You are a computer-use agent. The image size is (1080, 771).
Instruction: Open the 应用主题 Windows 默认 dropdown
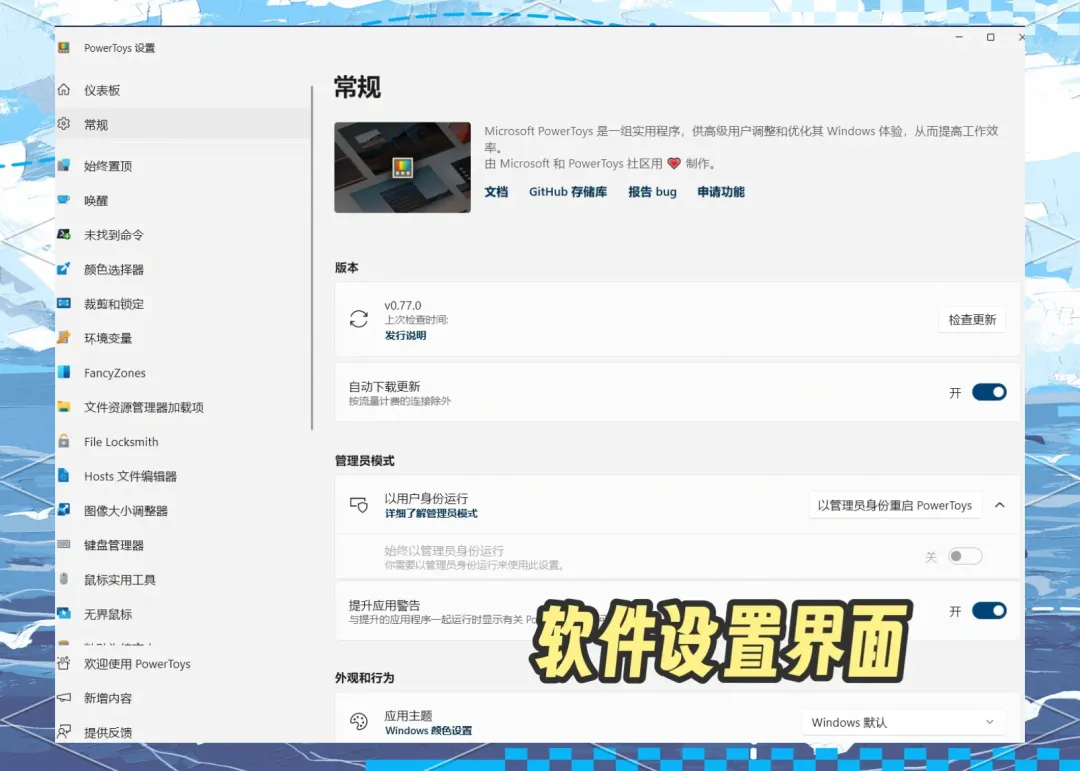(904, 722)
